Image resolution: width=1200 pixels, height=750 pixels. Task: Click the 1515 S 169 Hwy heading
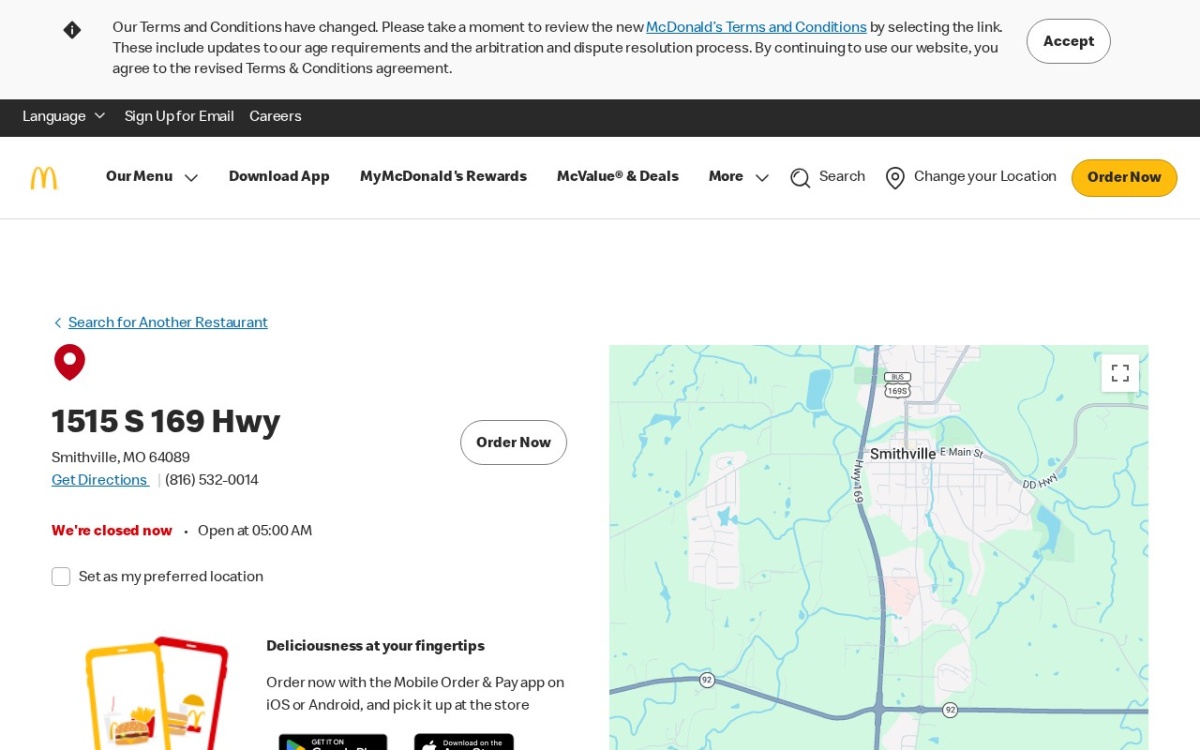click(166, 421)
